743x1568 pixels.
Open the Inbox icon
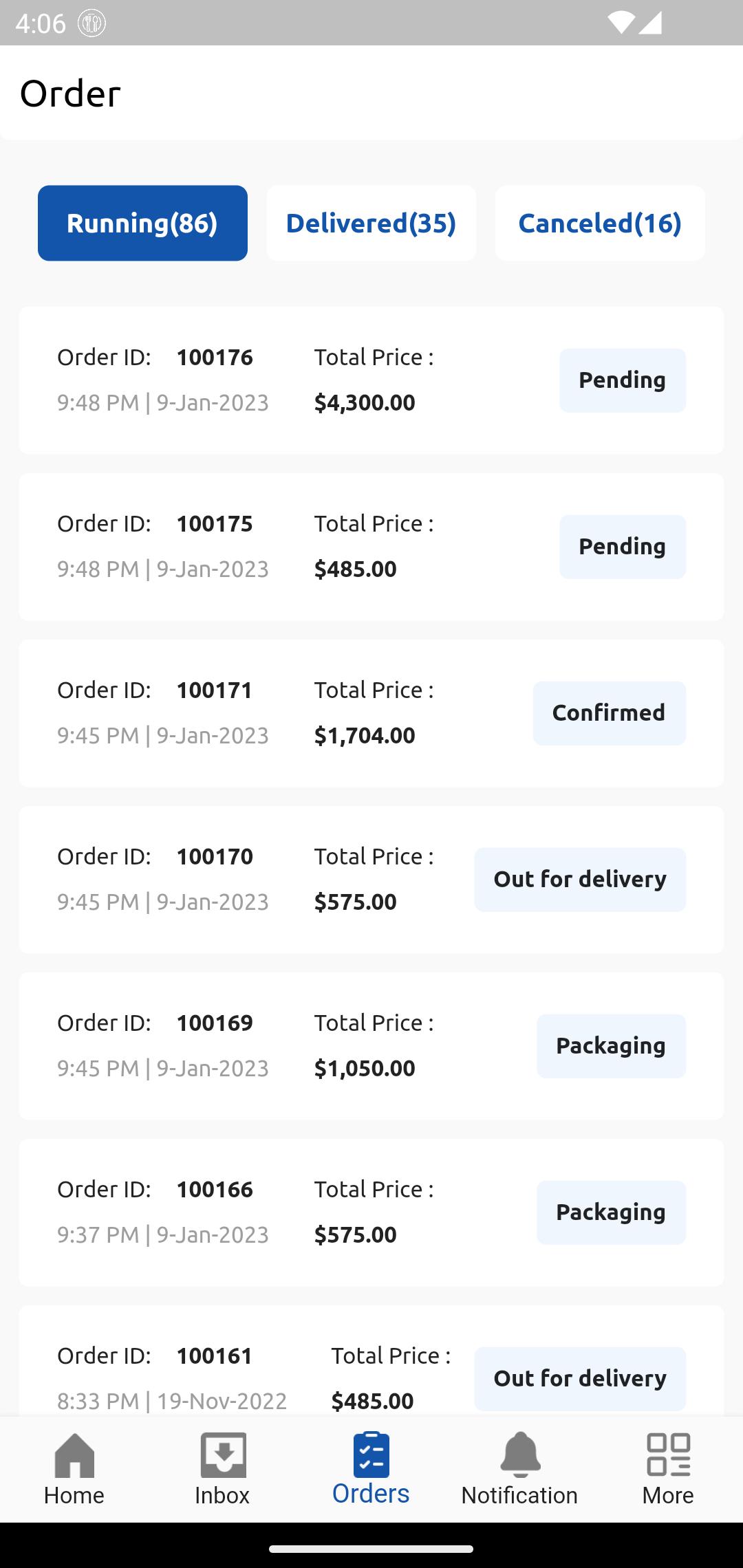[223, 1455]
